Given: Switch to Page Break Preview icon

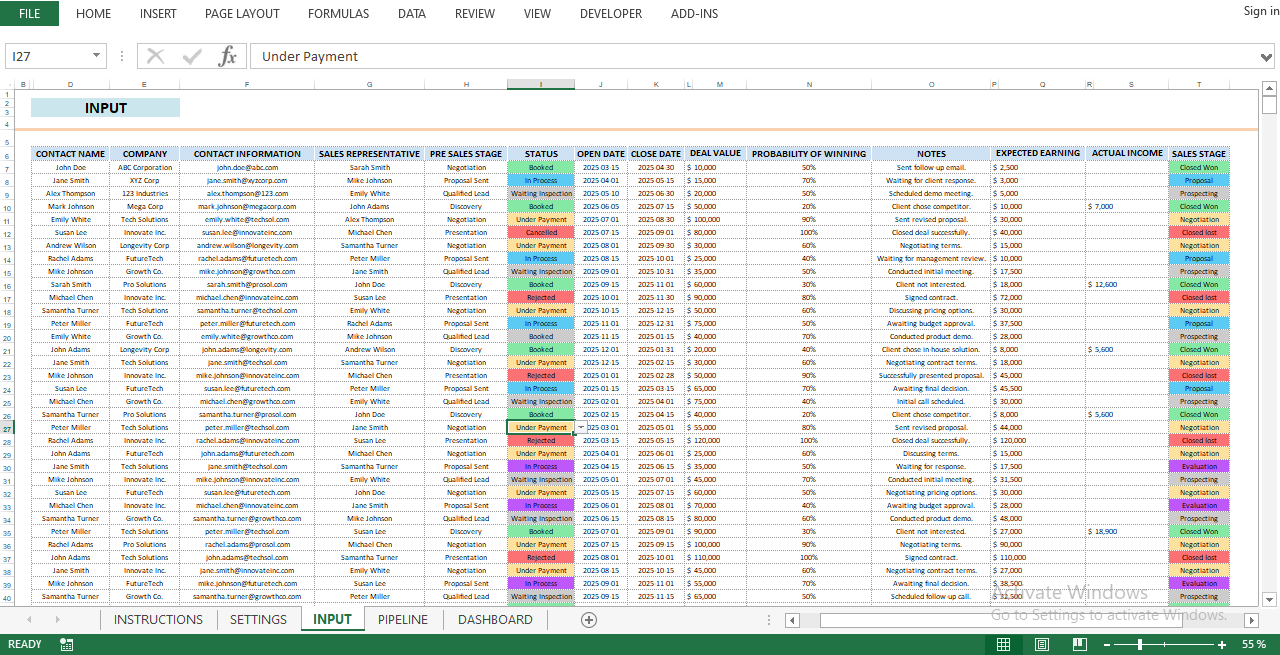Looking at the screenshot, I should point(1079,644).
